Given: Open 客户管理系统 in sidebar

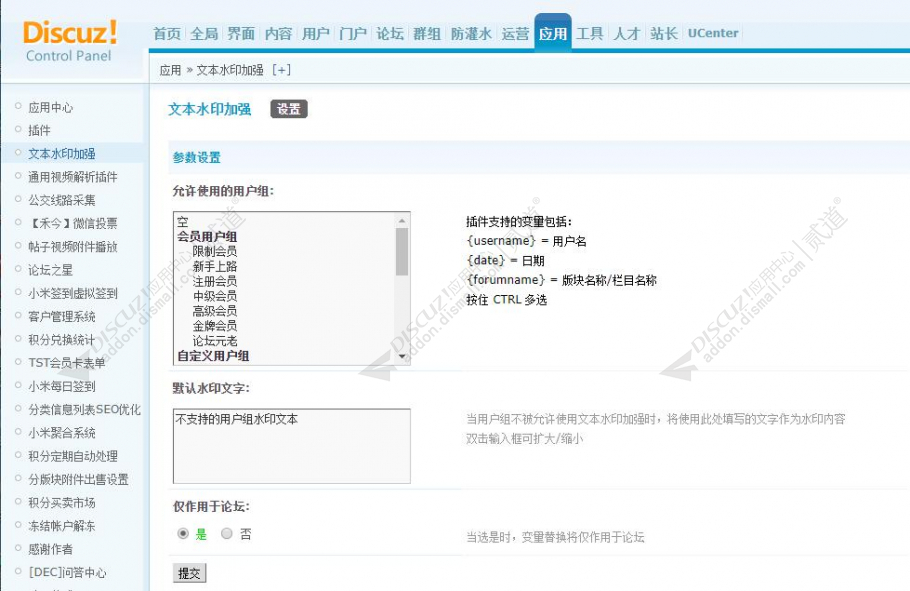Looking at the screenshot, I should [62, 316].
